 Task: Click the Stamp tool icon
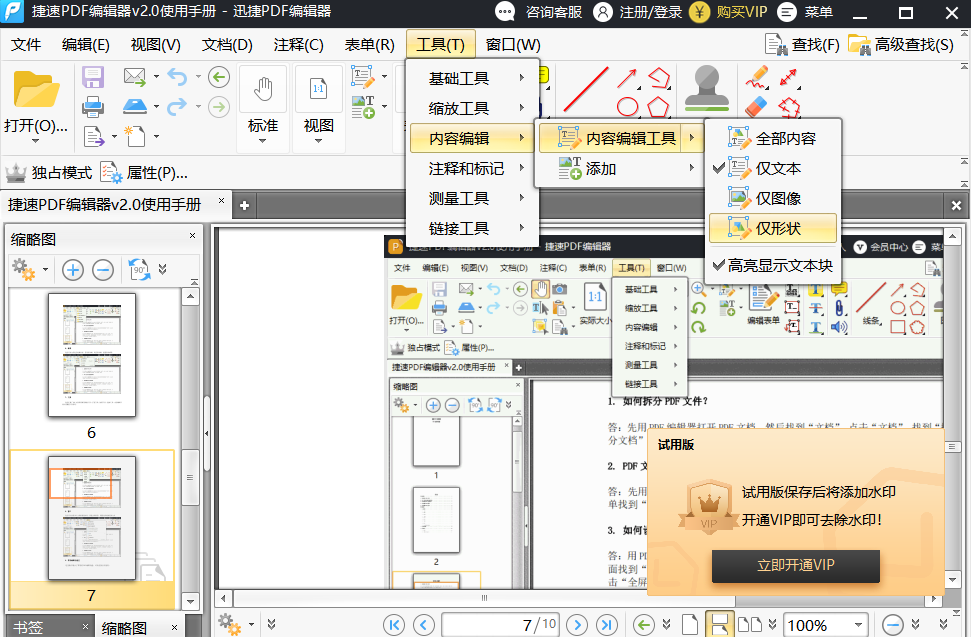[x=707, y=88]
